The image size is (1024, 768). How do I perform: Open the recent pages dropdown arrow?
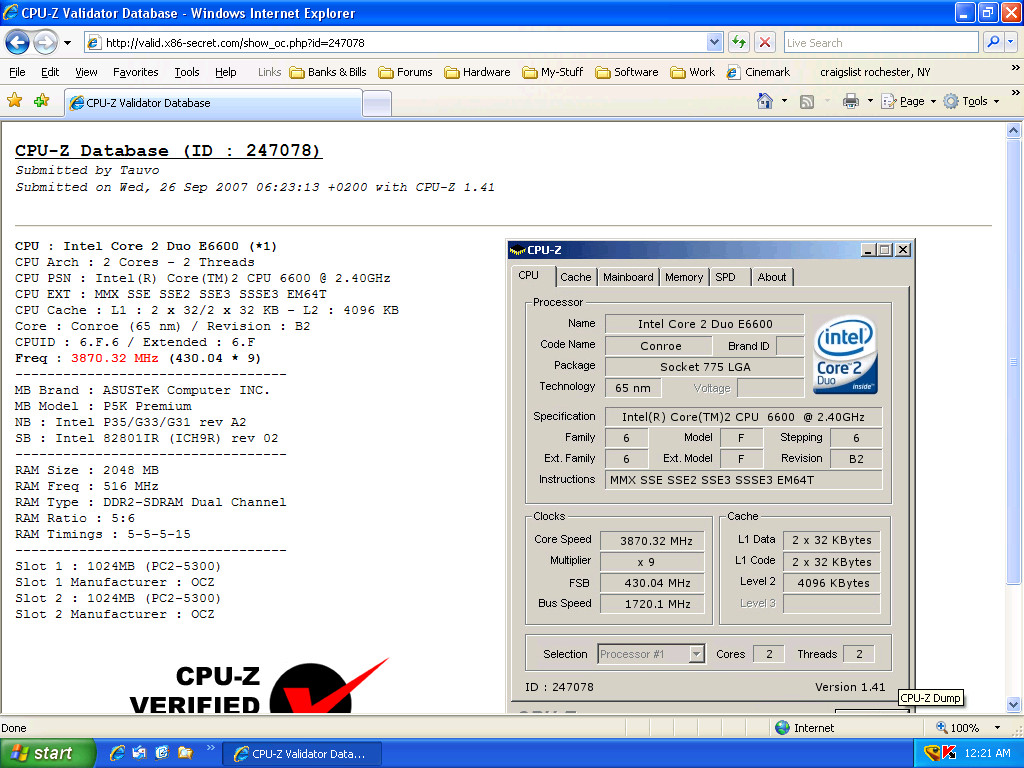(x=67, y=43)
